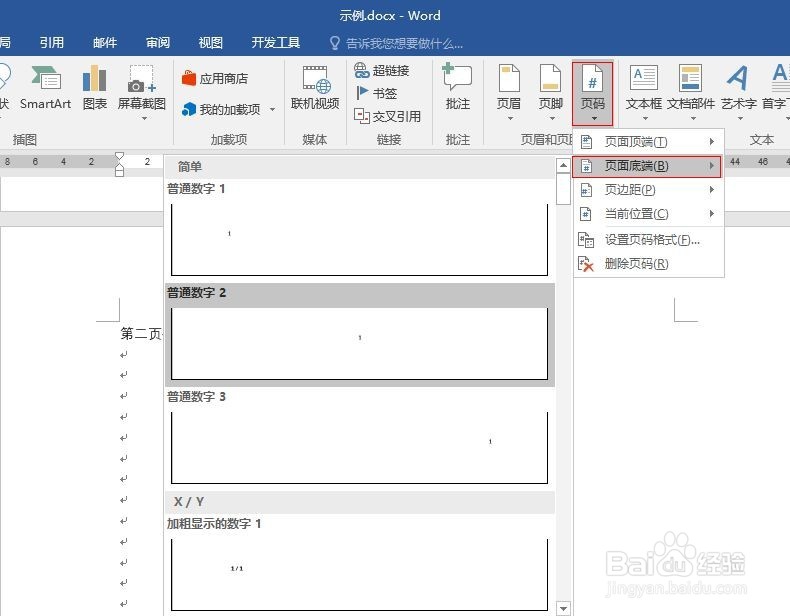
Task: Insert WordArt (艺术字)
Action: point(739,93)
